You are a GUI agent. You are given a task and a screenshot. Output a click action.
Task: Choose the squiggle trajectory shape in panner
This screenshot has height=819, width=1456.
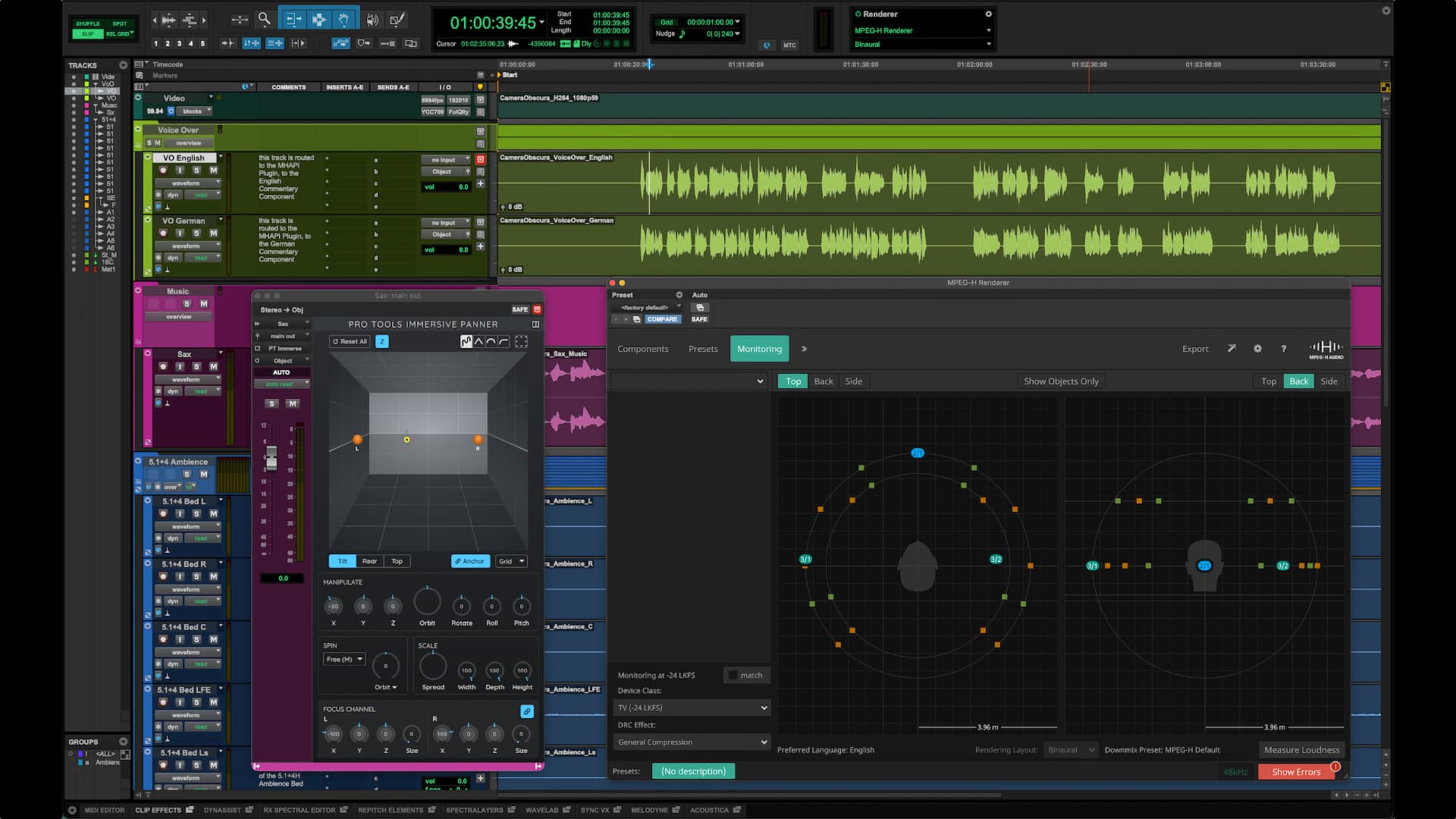click(x=466, y=342)
